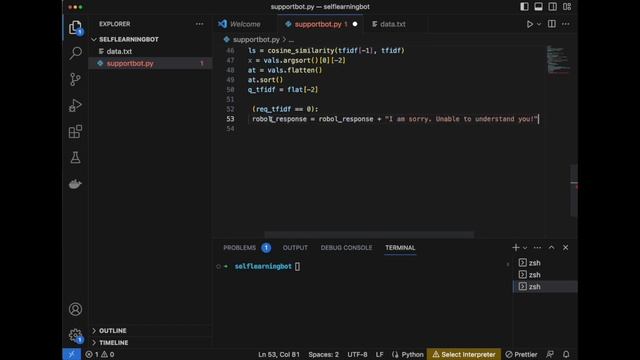
Task: Select the third highlighted zsh terminal
Action: coord(544,287)
